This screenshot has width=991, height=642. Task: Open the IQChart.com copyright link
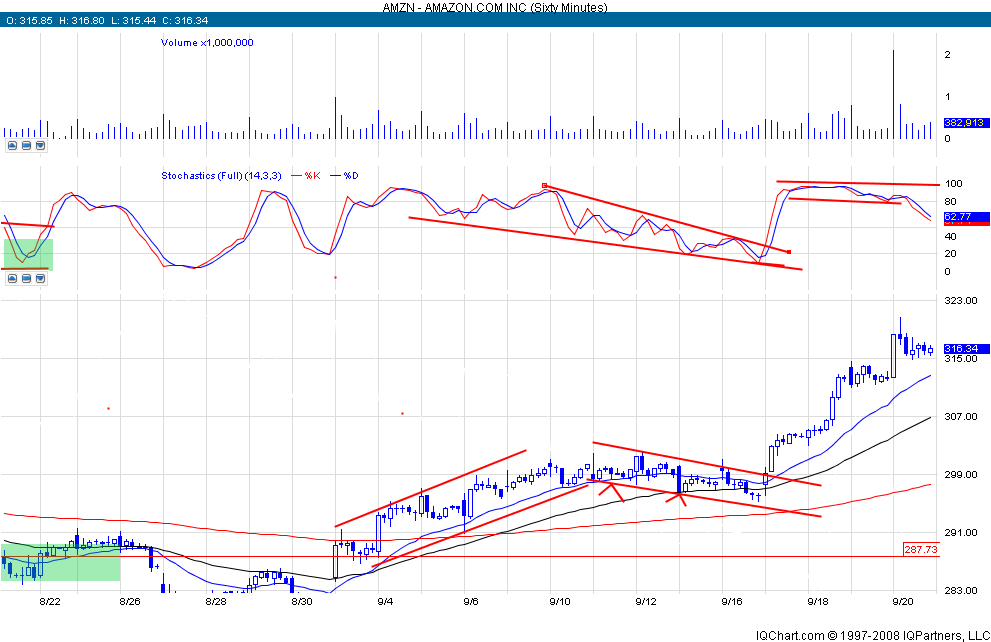coord(868,634)
